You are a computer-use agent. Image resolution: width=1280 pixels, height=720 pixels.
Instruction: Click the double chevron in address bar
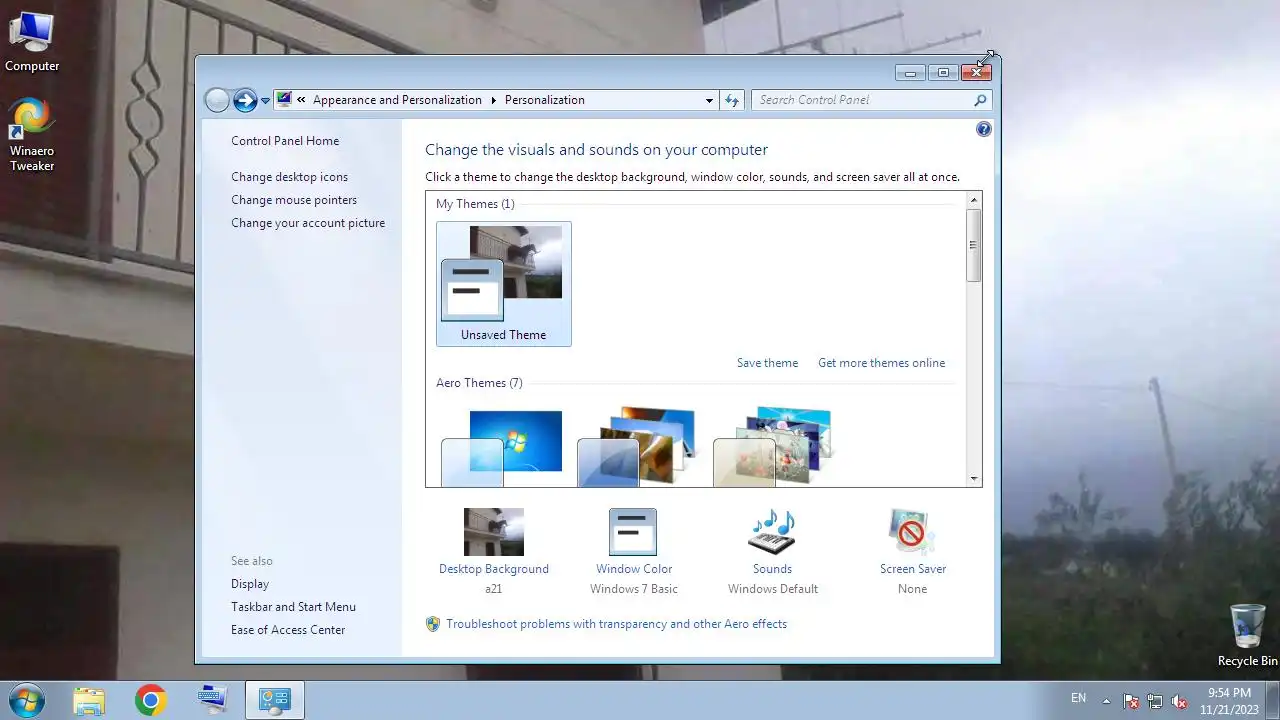pyautogui.click(x=301, y=100)
